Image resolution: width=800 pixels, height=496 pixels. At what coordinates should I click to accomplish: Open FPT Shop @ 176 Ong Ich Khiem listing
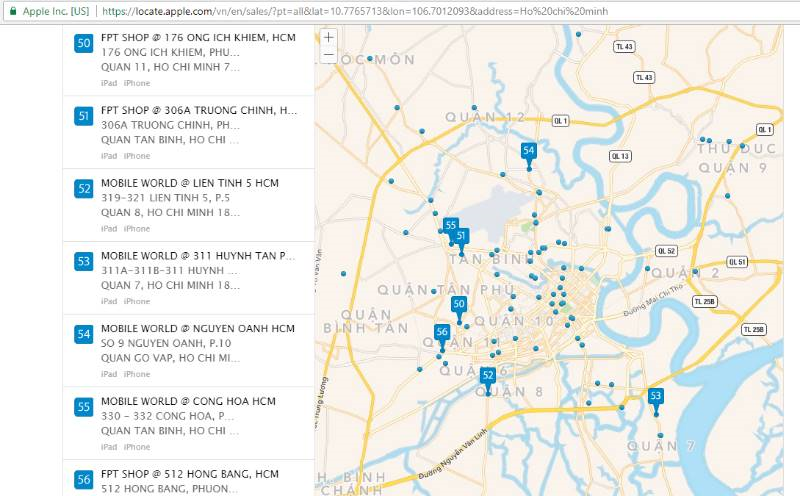[x=198, y=37]
